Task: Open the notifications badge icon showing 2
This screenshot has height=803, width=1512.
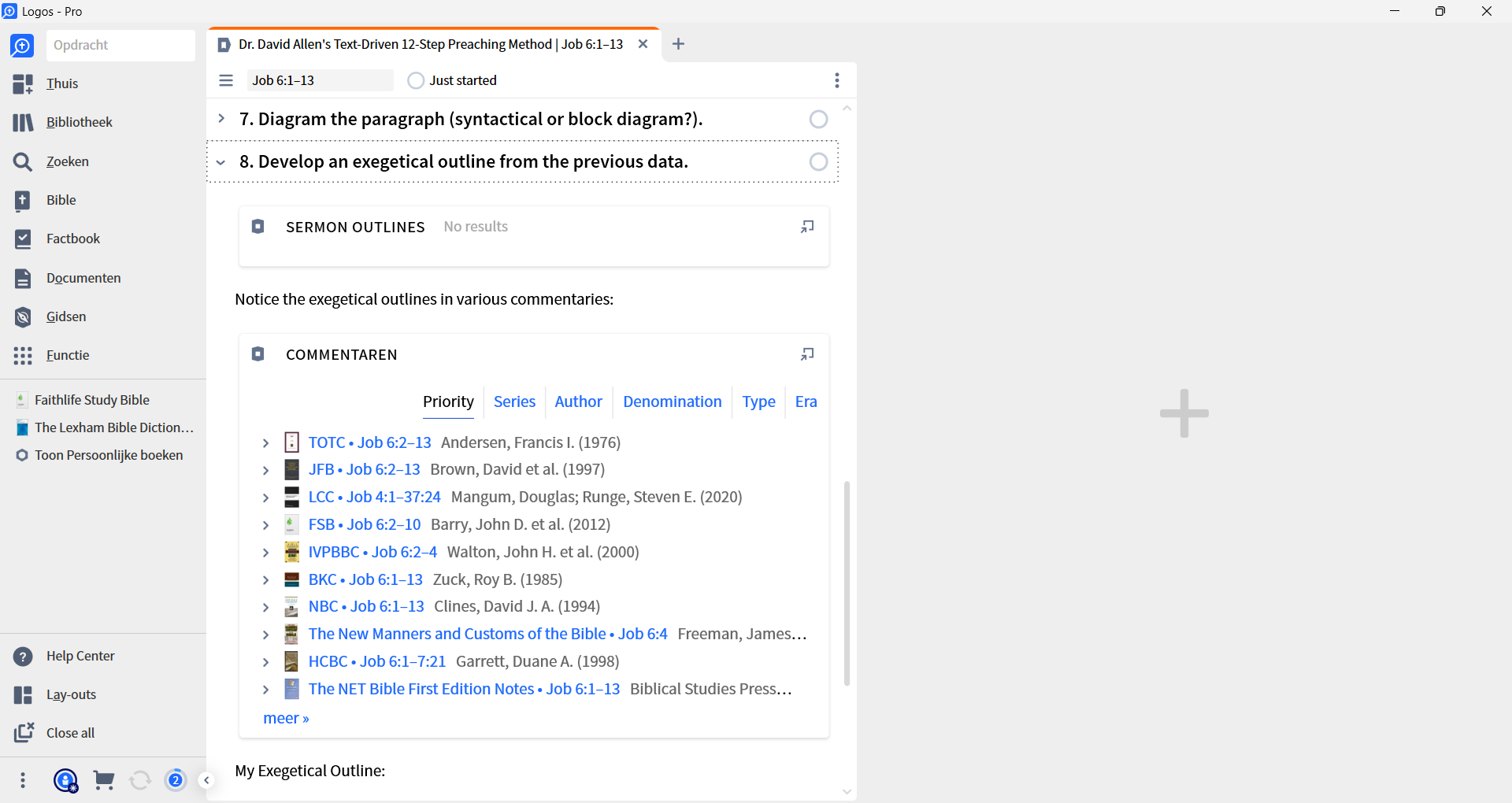Action: (x=176, y=780)
